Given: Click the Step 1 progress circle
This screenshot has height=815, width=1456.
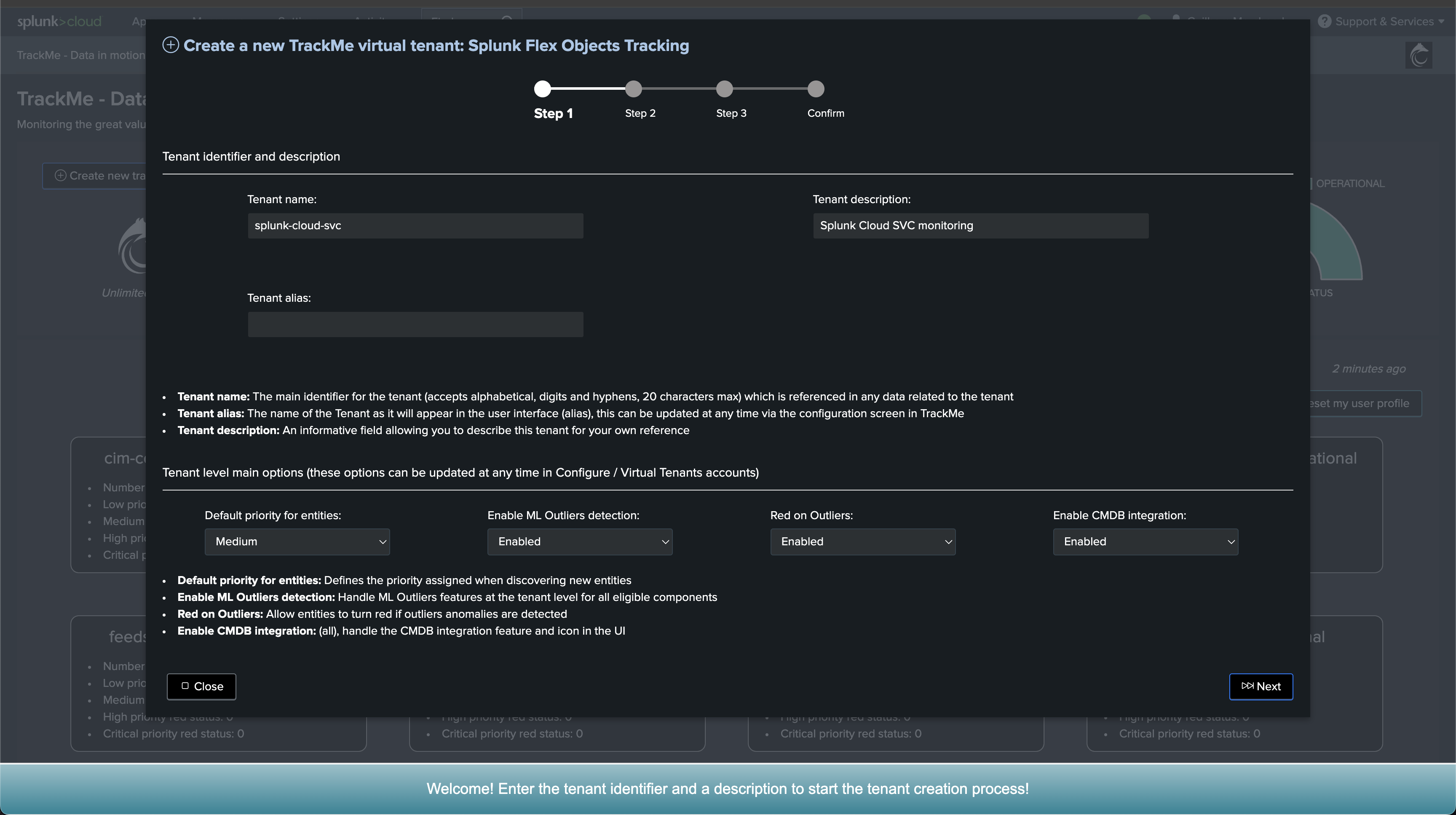Looking at the screenshot, I should coord(542,89).
